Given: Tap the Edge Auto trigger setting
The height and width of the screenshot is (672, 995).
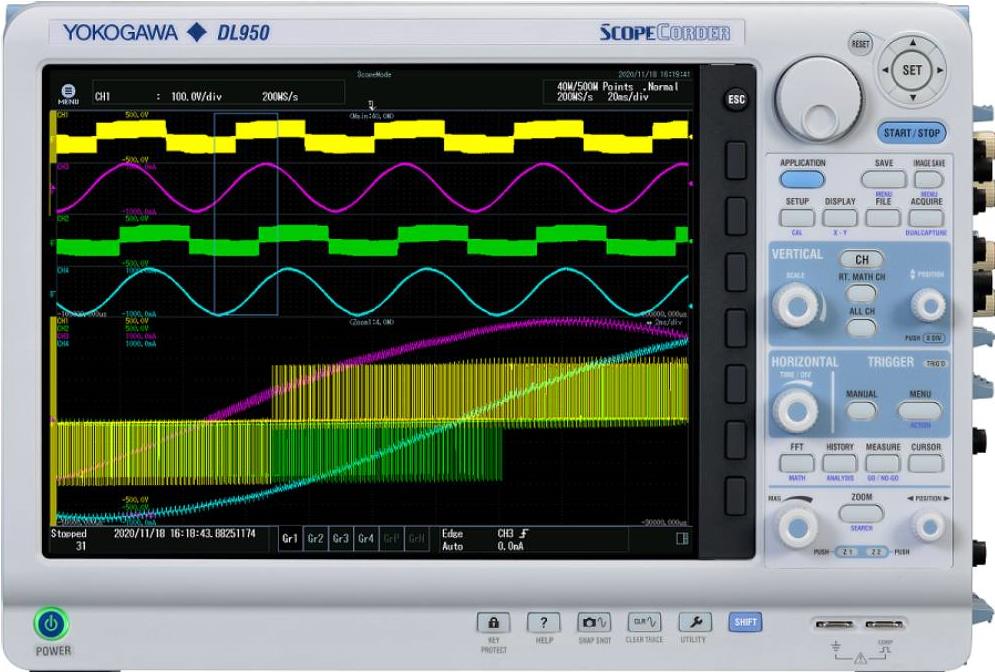Looking at the screenshot, I should coord(453,539).
